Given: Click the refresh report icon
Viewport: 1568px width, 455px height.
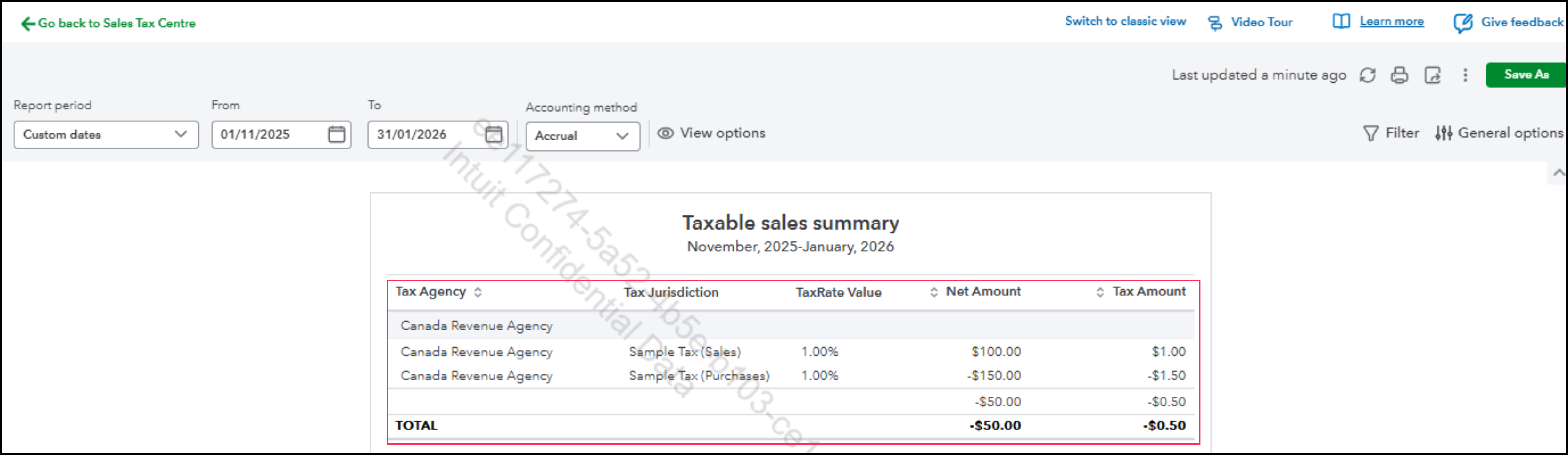Looking at the screenshot, I should [1367, 75].
